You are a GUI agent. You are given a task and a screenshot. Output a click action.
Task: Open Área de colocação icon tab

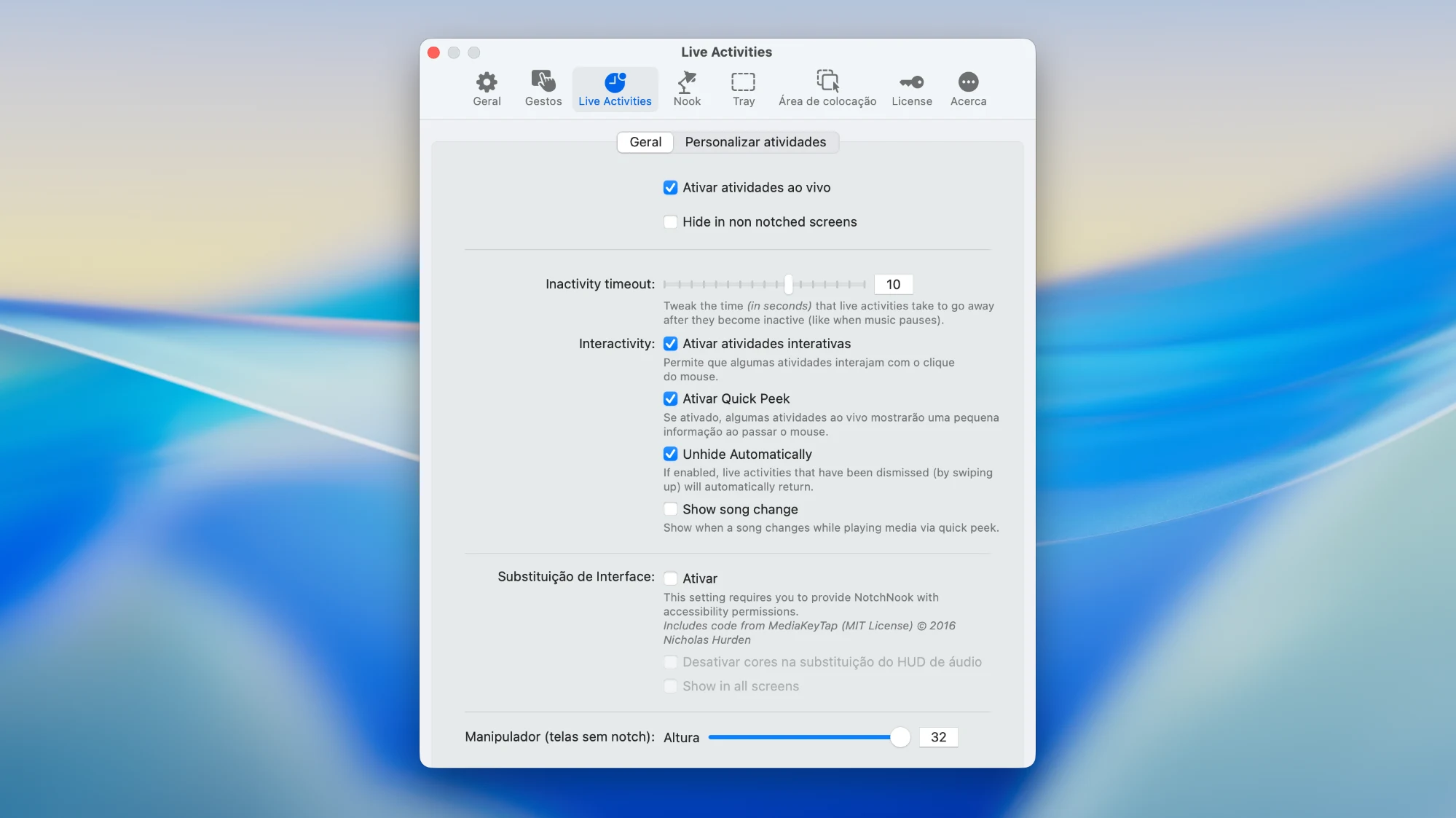(x=827, y=89)
